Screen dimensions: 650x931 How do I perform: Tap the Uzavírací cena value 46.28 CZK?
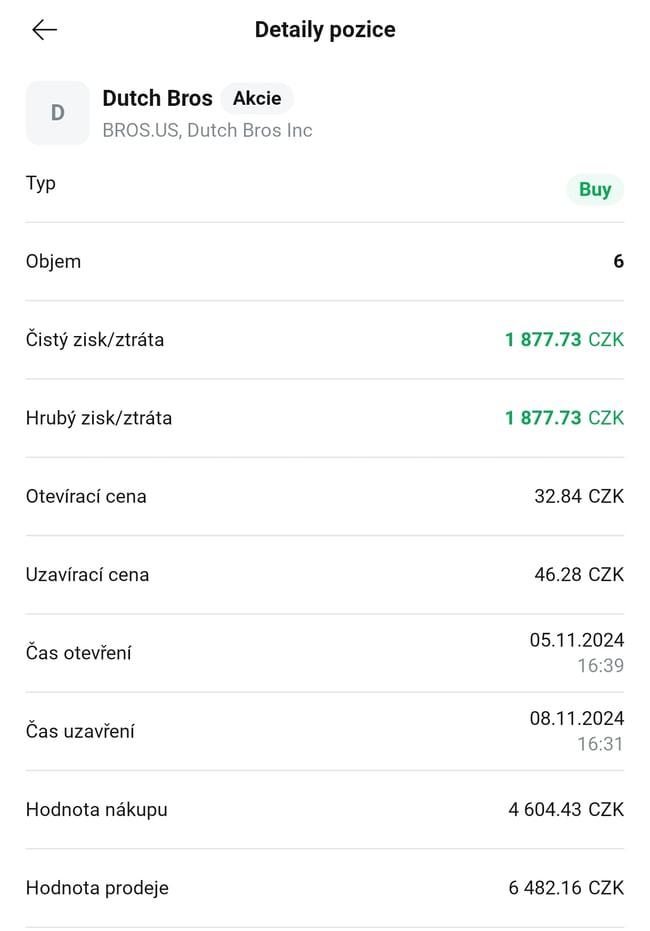pos(579,575)
